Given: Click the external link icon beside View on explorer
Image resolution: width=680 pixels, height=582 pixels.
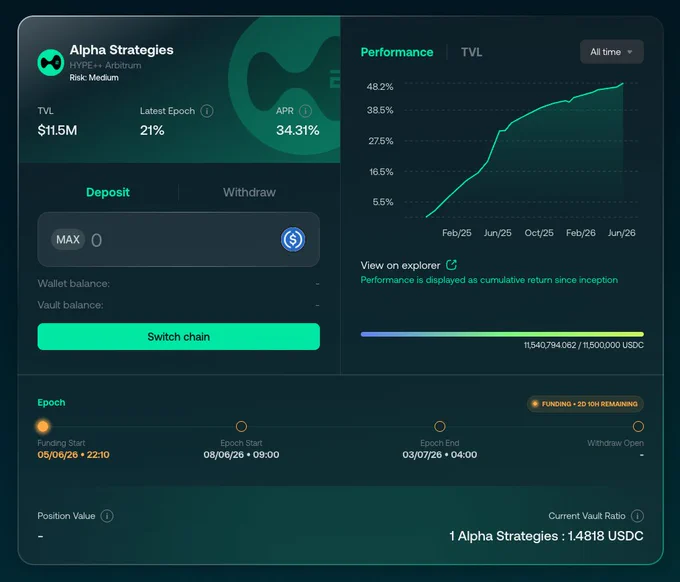Looking at the screenshot, I should point(451,265).
